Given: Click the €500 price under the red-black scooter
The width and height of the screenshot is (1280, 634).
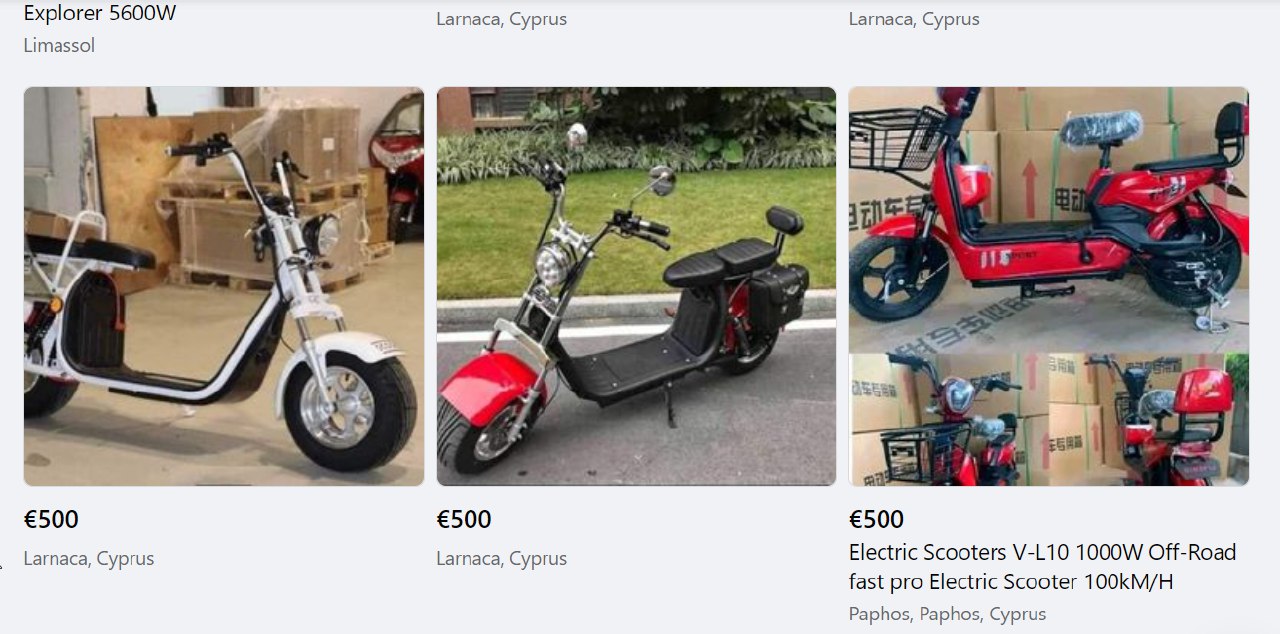Looking at the screenshot, I should [x=464, y=519].
